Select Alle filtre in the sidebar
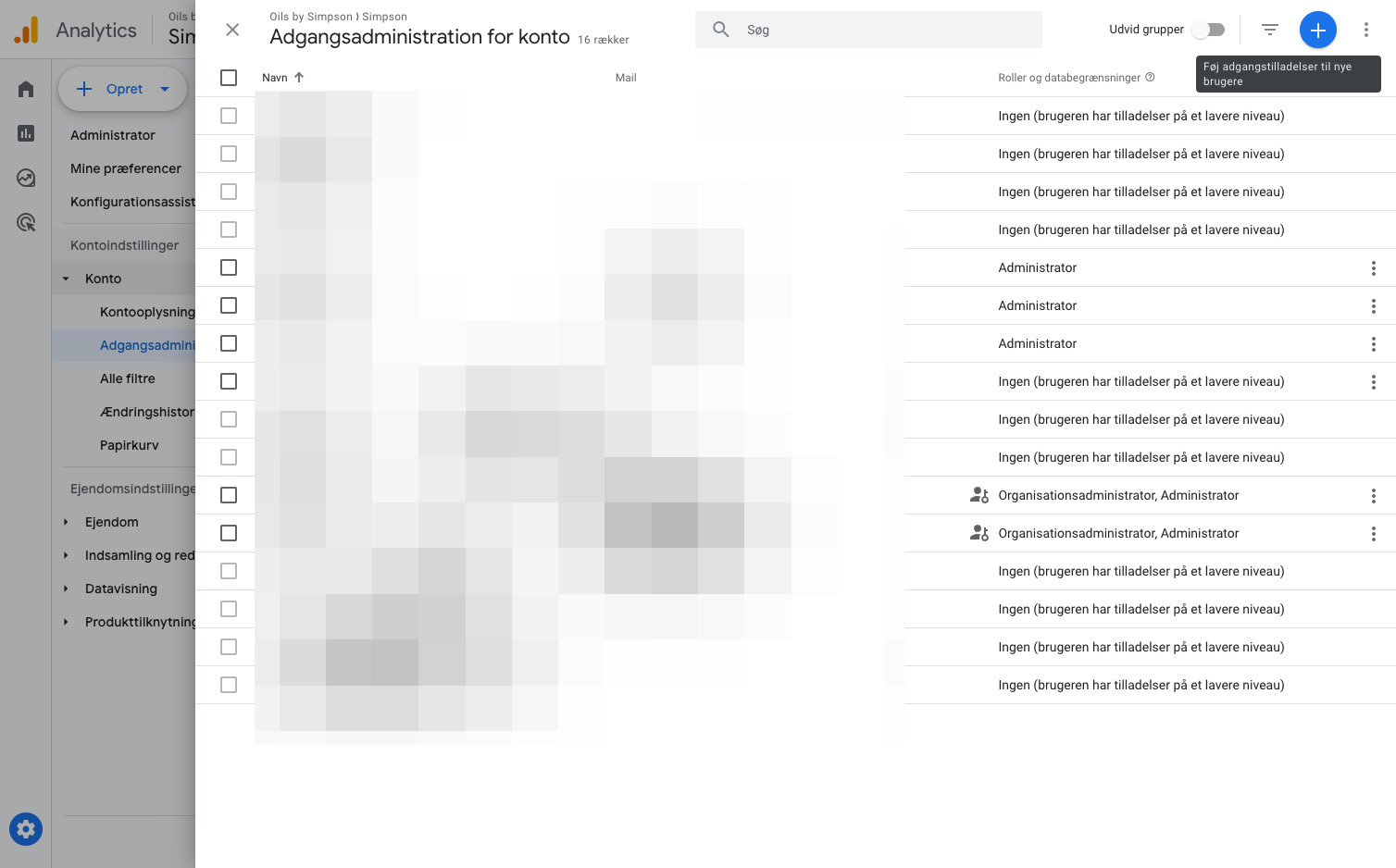This screenshot has width=1396, height=868. point(128,378)
